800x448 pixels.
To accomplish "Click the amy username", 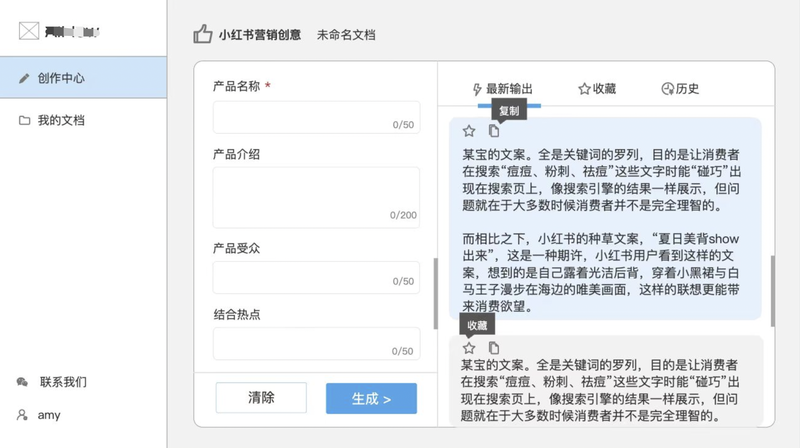I will (49, 415).
